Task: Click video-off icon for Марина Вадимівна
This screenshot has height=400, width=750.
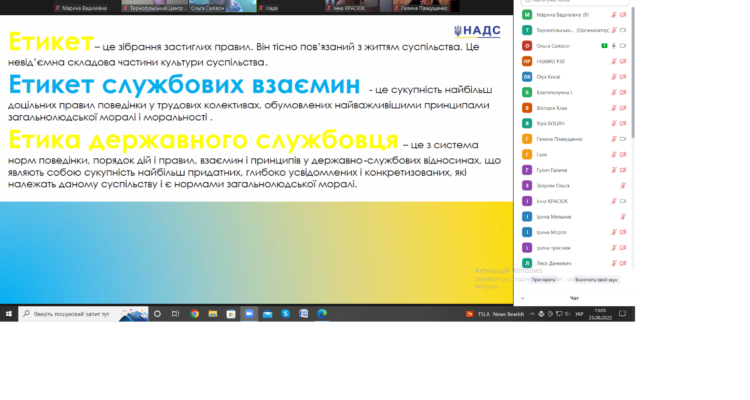Action: coord(623,15)
